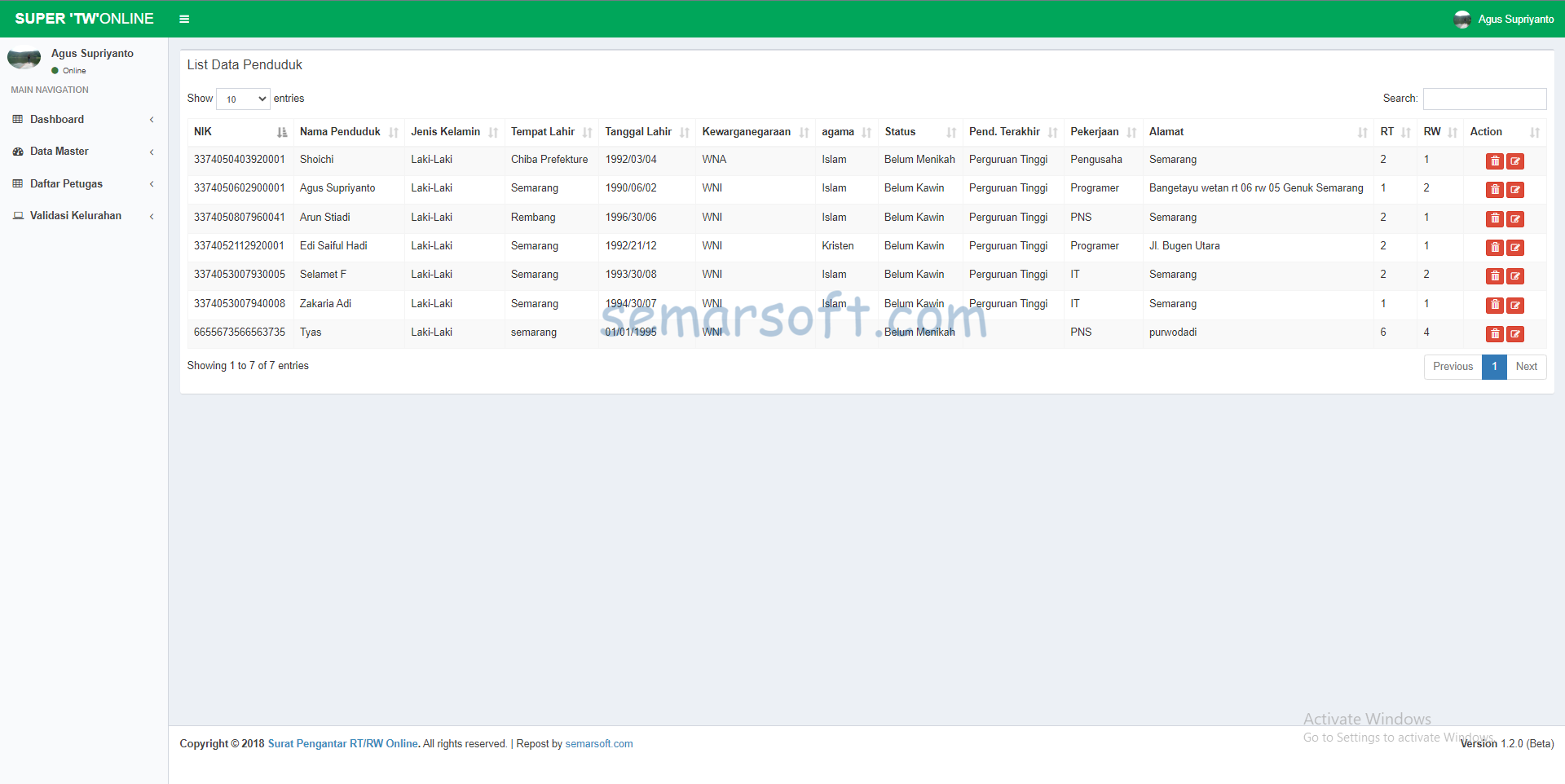
Task: Click the Daftar Petugas grid icon
Action: point(18,183)
